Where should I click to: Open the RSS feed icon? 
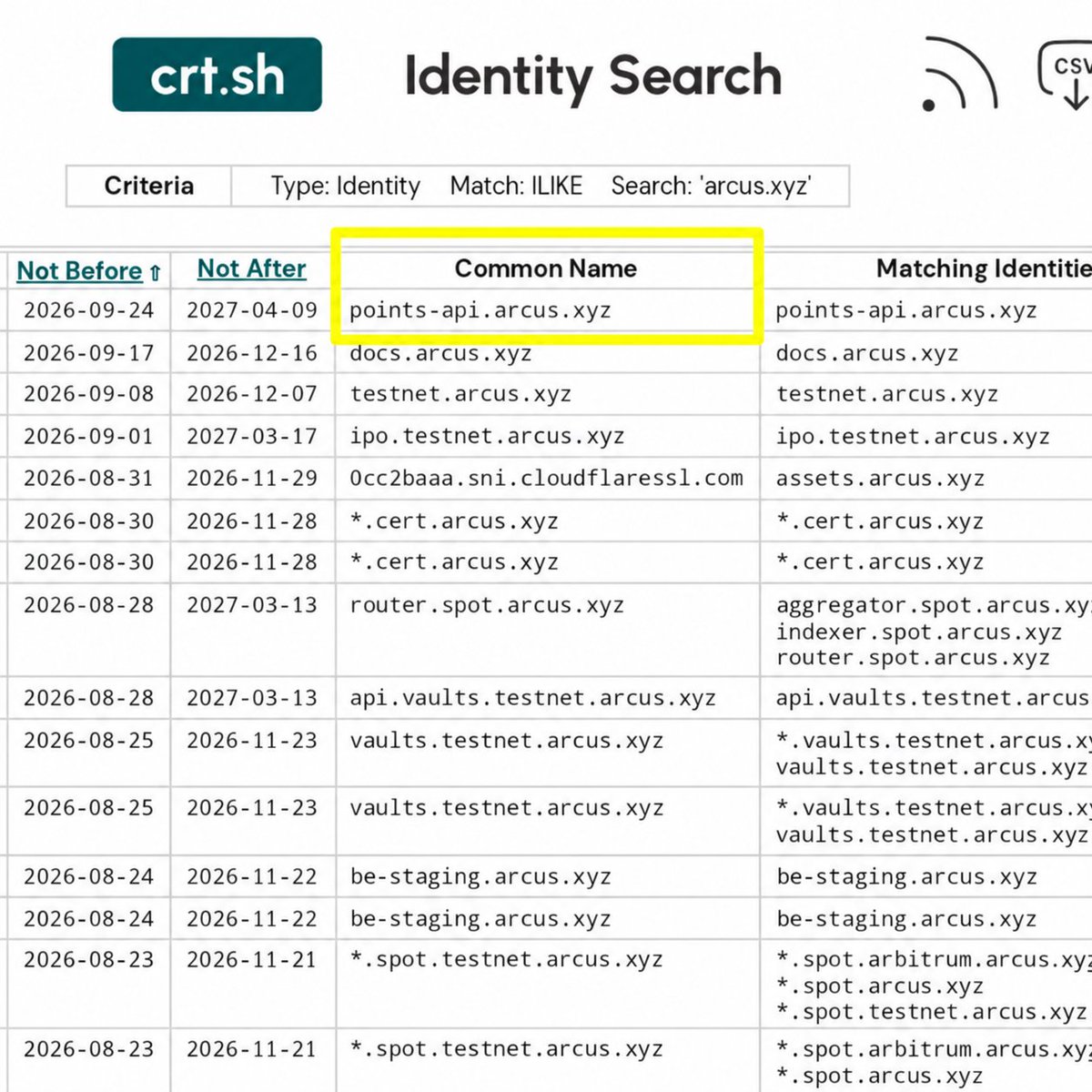[x=958, y=75]
